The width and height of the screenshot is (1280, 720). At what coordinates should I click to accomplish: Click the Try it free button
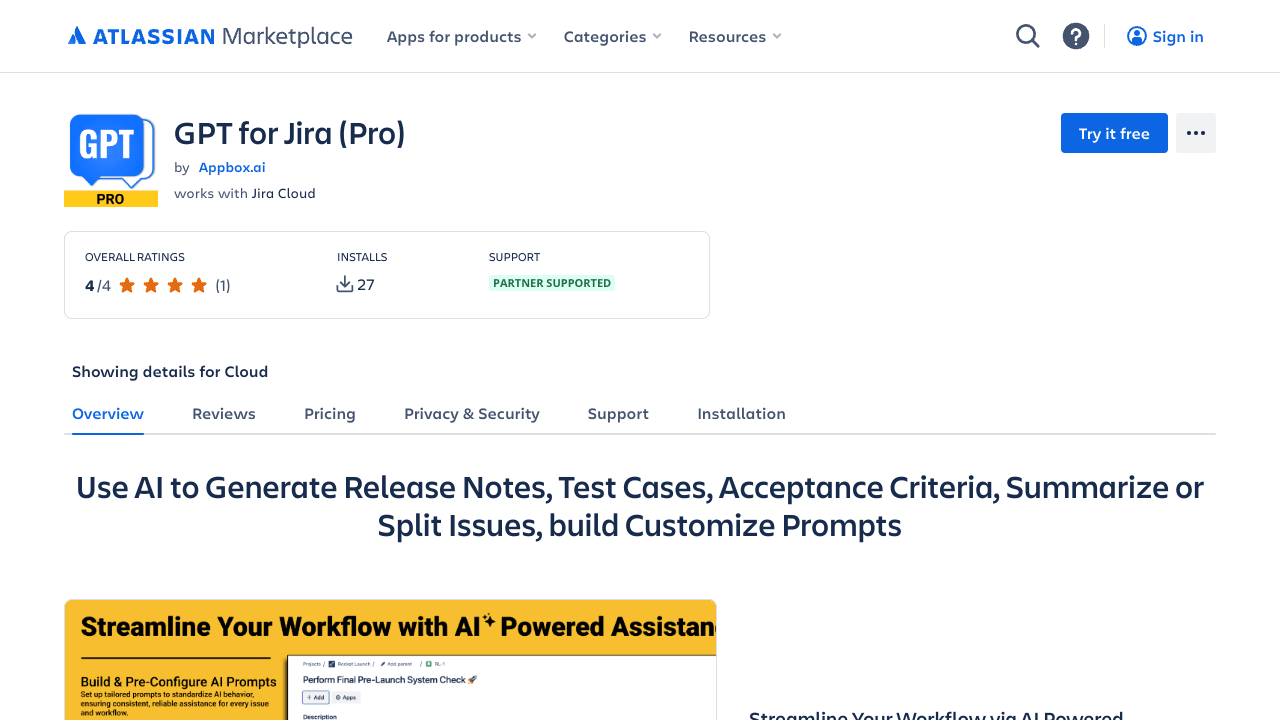1113,132
